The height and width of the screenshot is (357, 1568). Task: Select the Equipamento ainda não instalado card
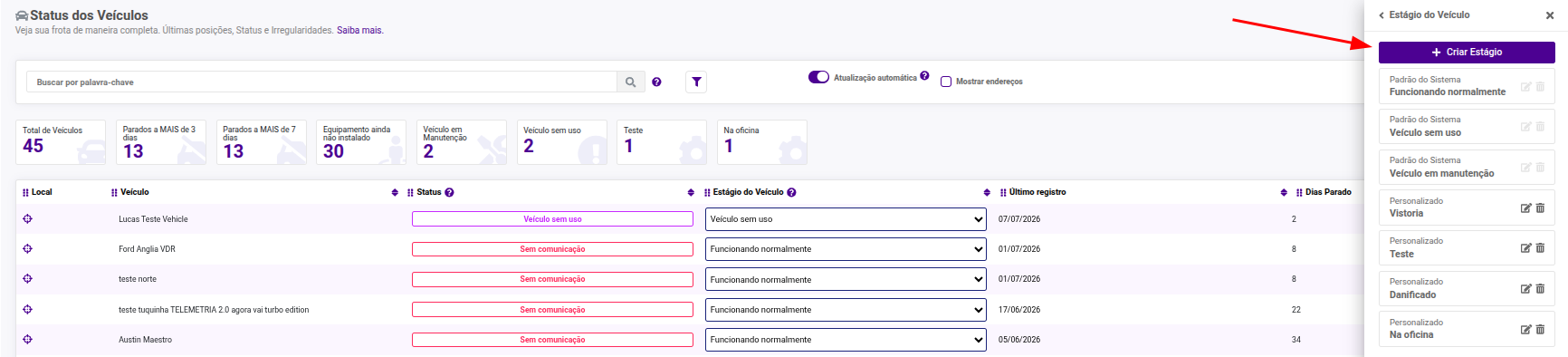click(x=361, y=142)
